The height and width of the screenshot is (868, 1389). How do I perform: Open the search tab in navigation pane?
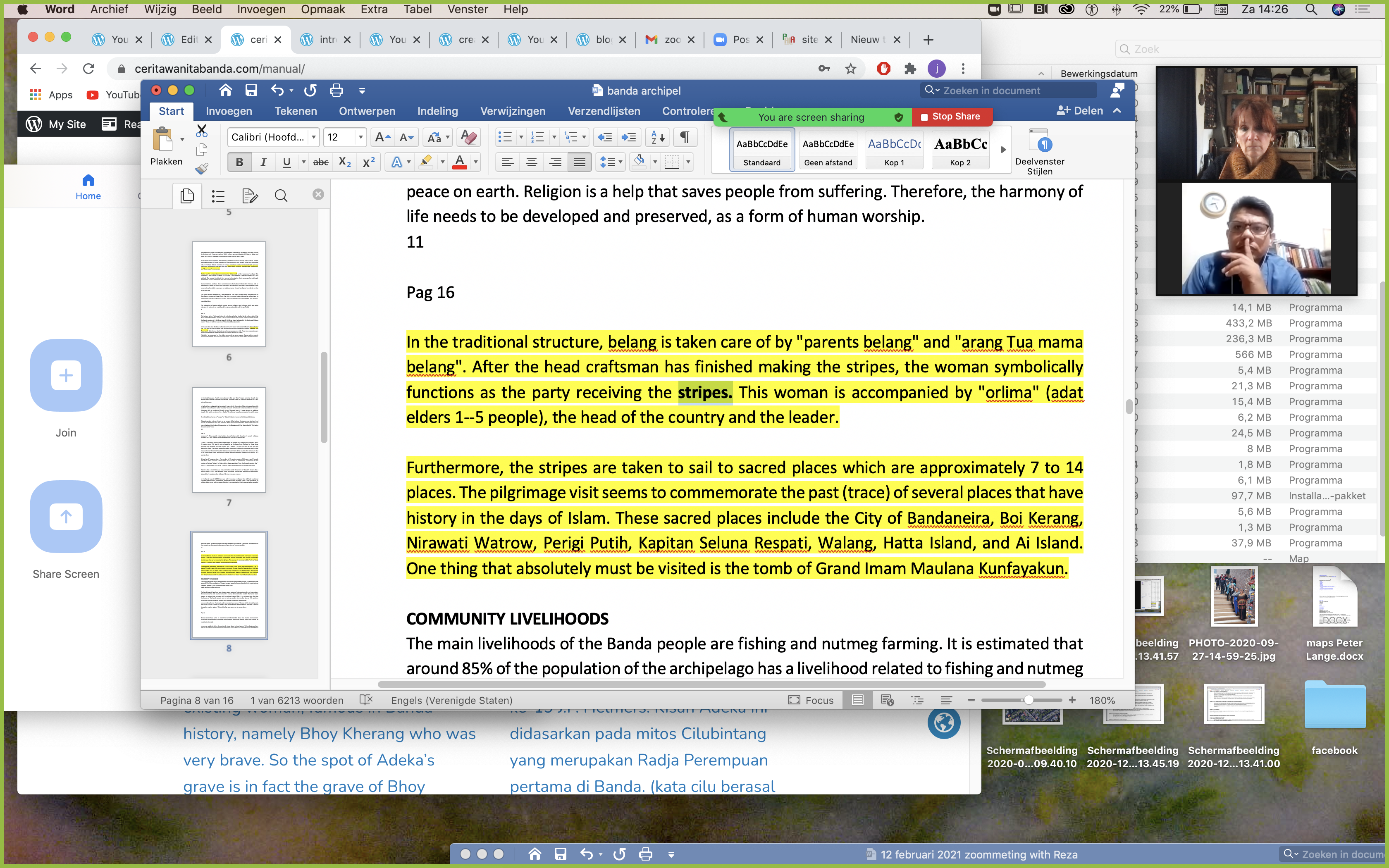point(281,196)
